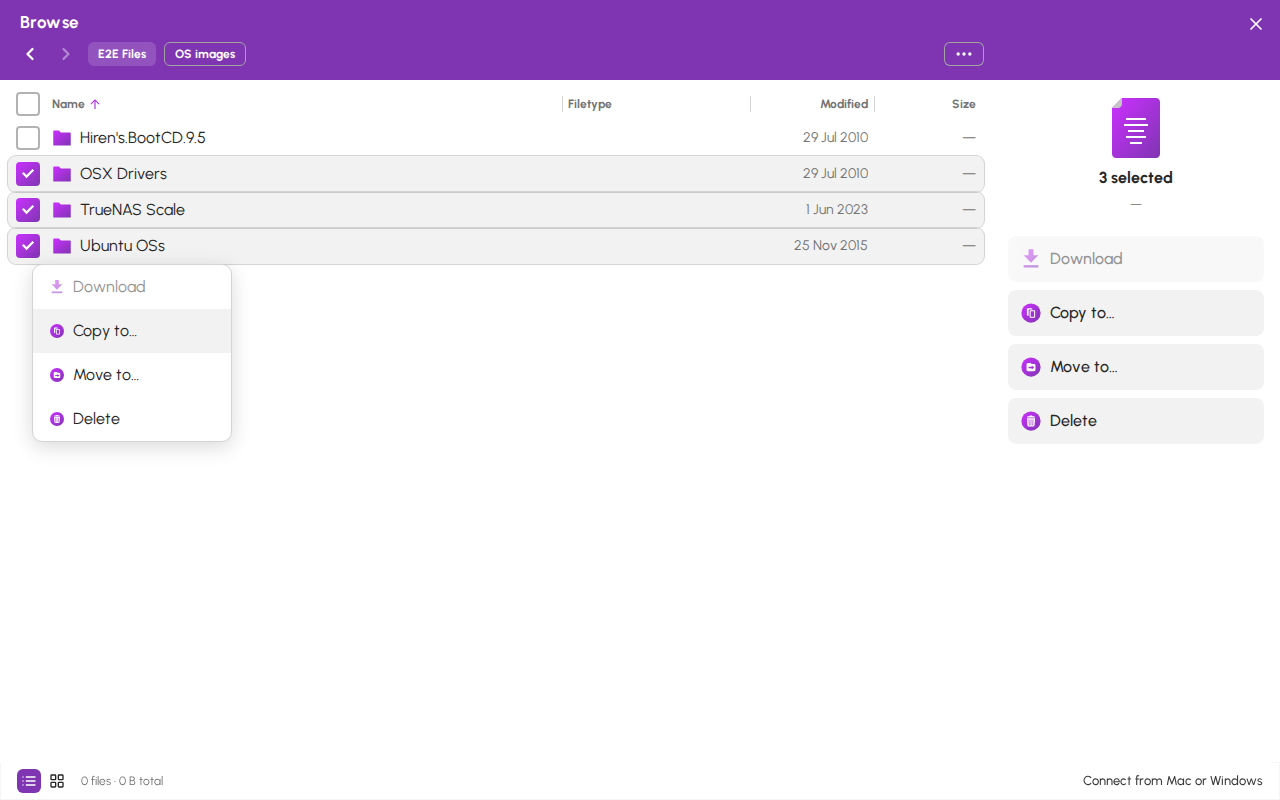Choose Copy to... in the context menu
Screen dimensions: 1280x800
[132, 331]
